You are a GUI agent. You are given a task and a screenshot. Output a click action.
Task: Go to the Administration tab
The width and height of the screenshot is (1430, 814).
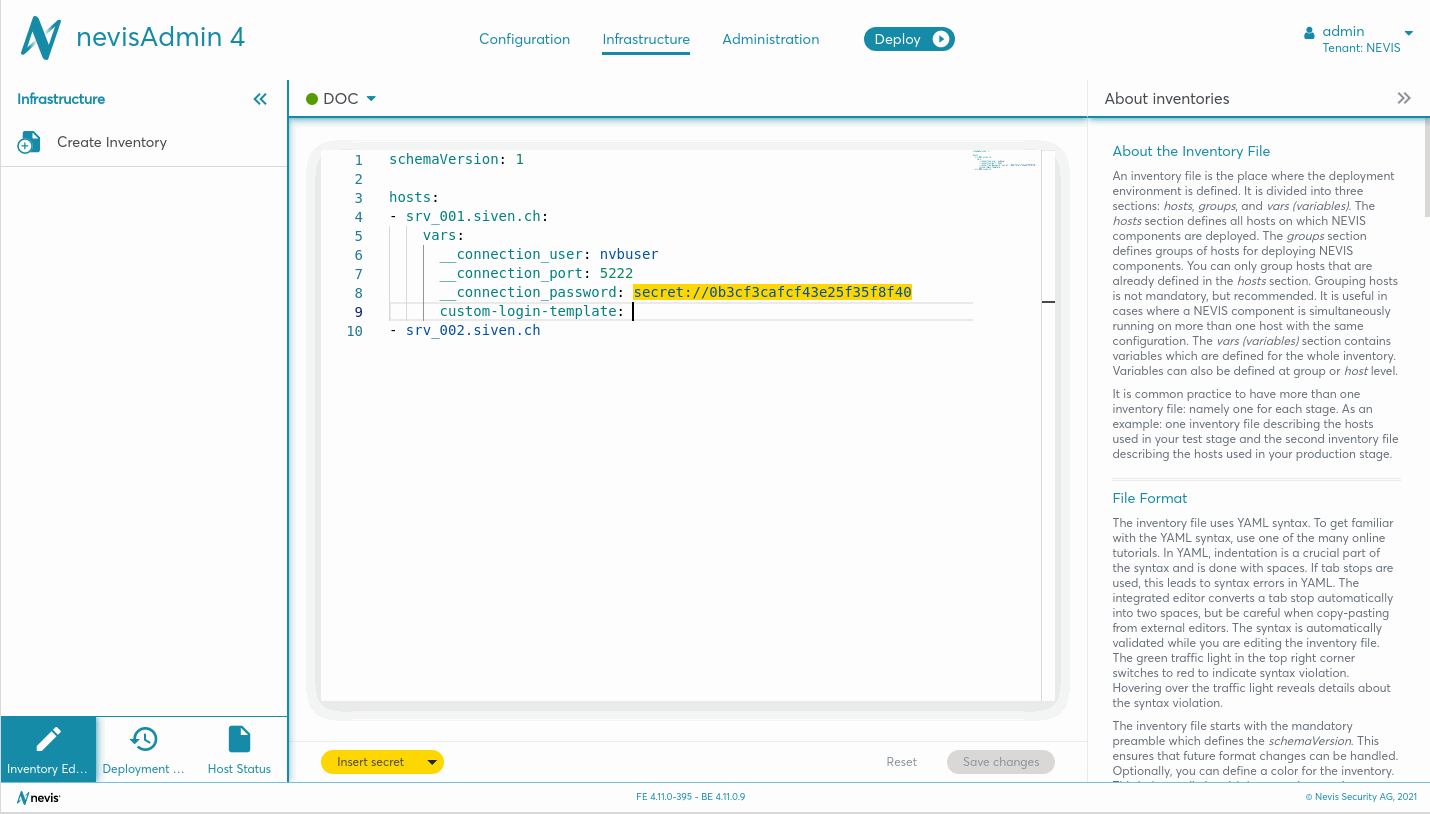(x=770, y=39)
